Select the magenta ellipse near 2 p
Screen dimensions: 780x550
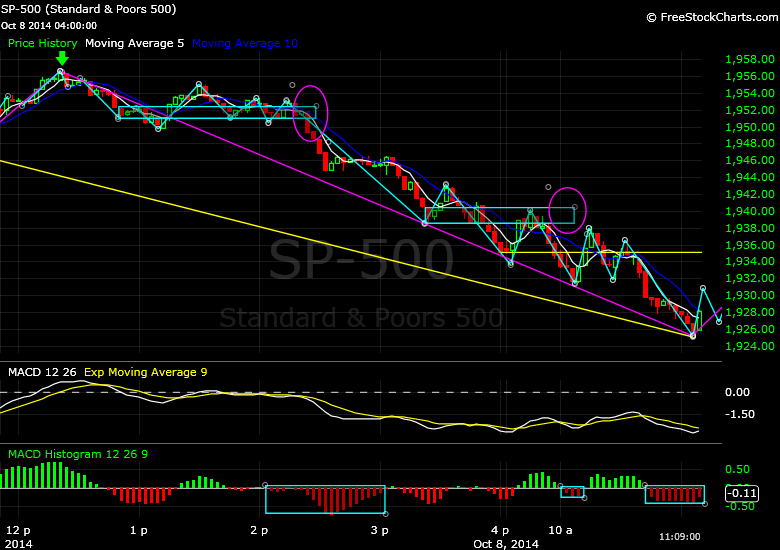click(308, 111)
